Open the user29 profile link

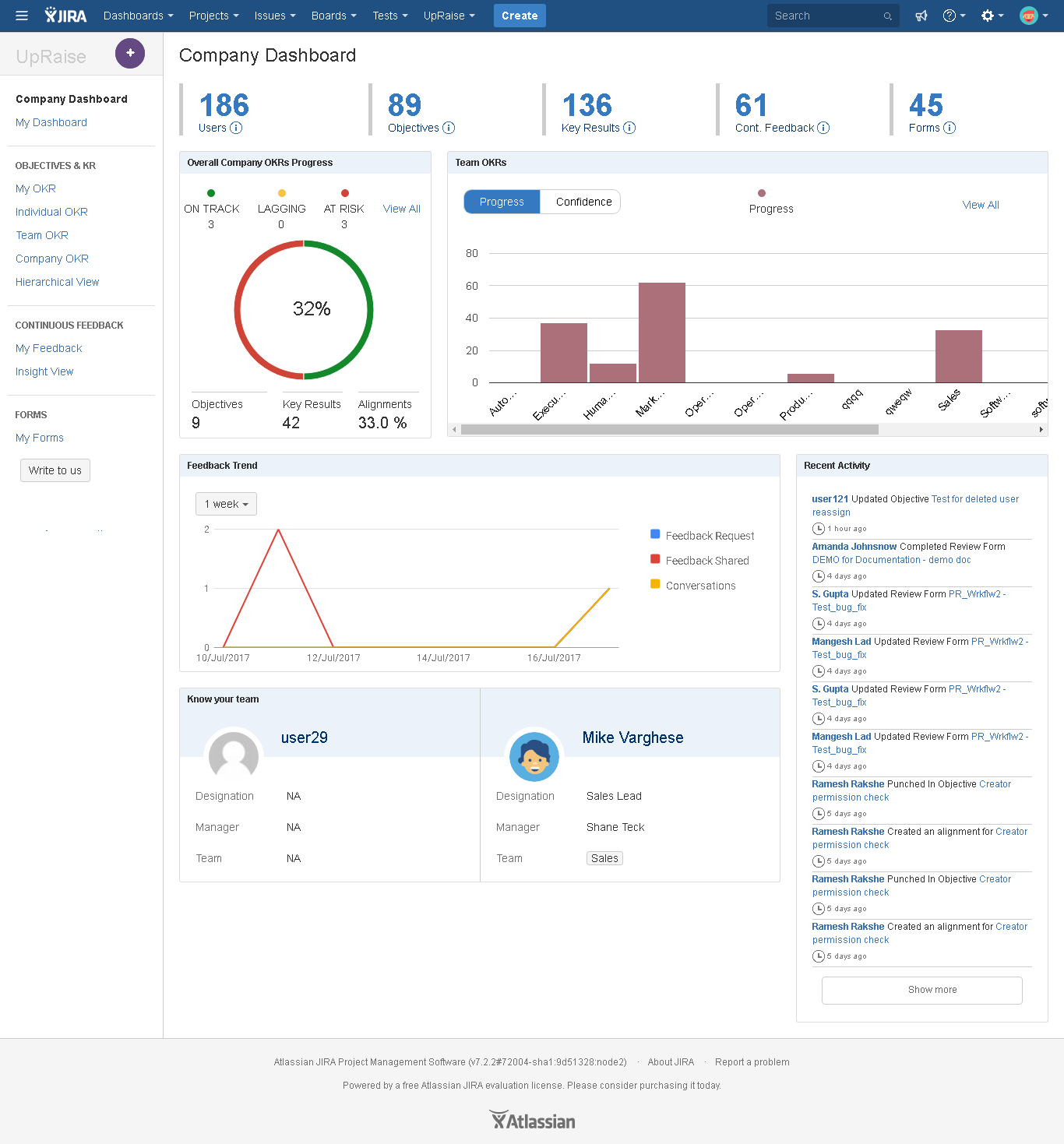click(305, 737)
